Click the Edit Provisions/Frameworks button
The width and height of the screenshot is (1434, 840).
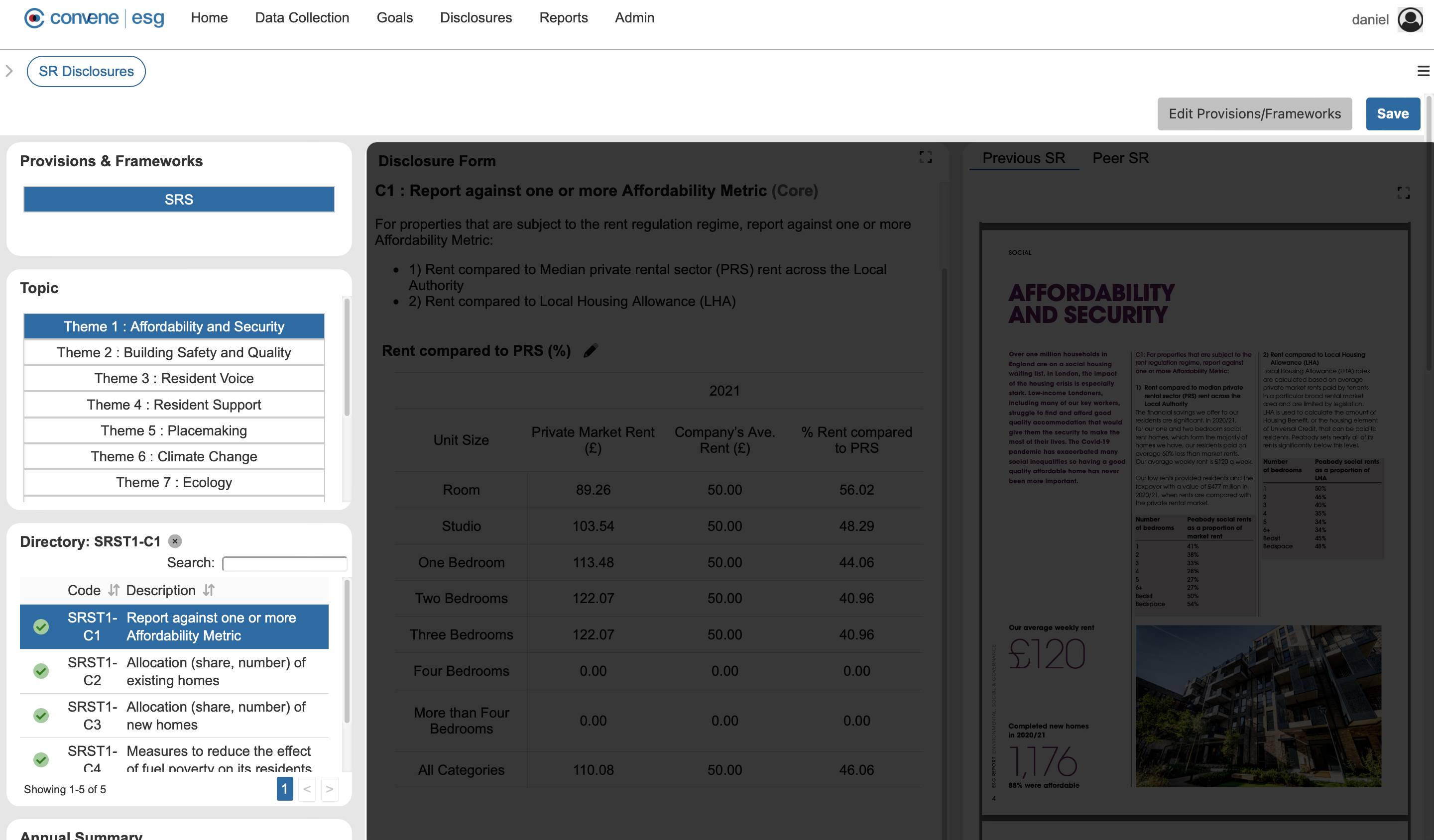pos(1255,113)
